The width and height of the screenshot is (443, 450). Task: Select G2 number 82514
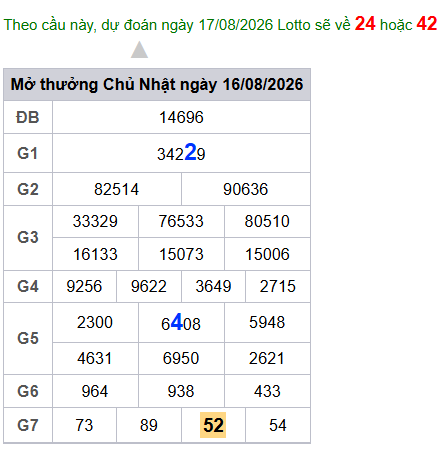coord(116,189)
